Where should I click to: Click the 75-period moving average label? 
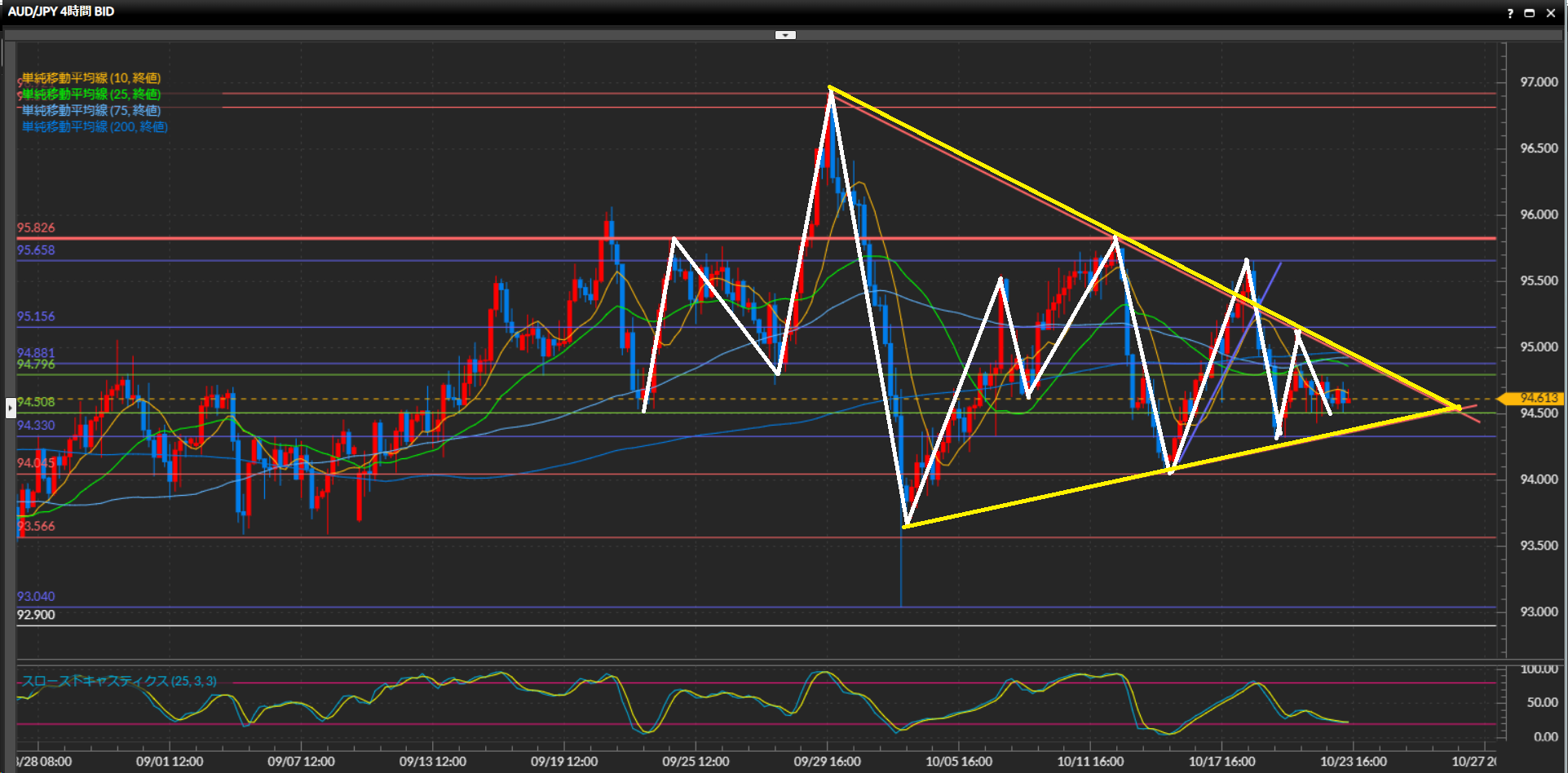click(x=91, y=111)
